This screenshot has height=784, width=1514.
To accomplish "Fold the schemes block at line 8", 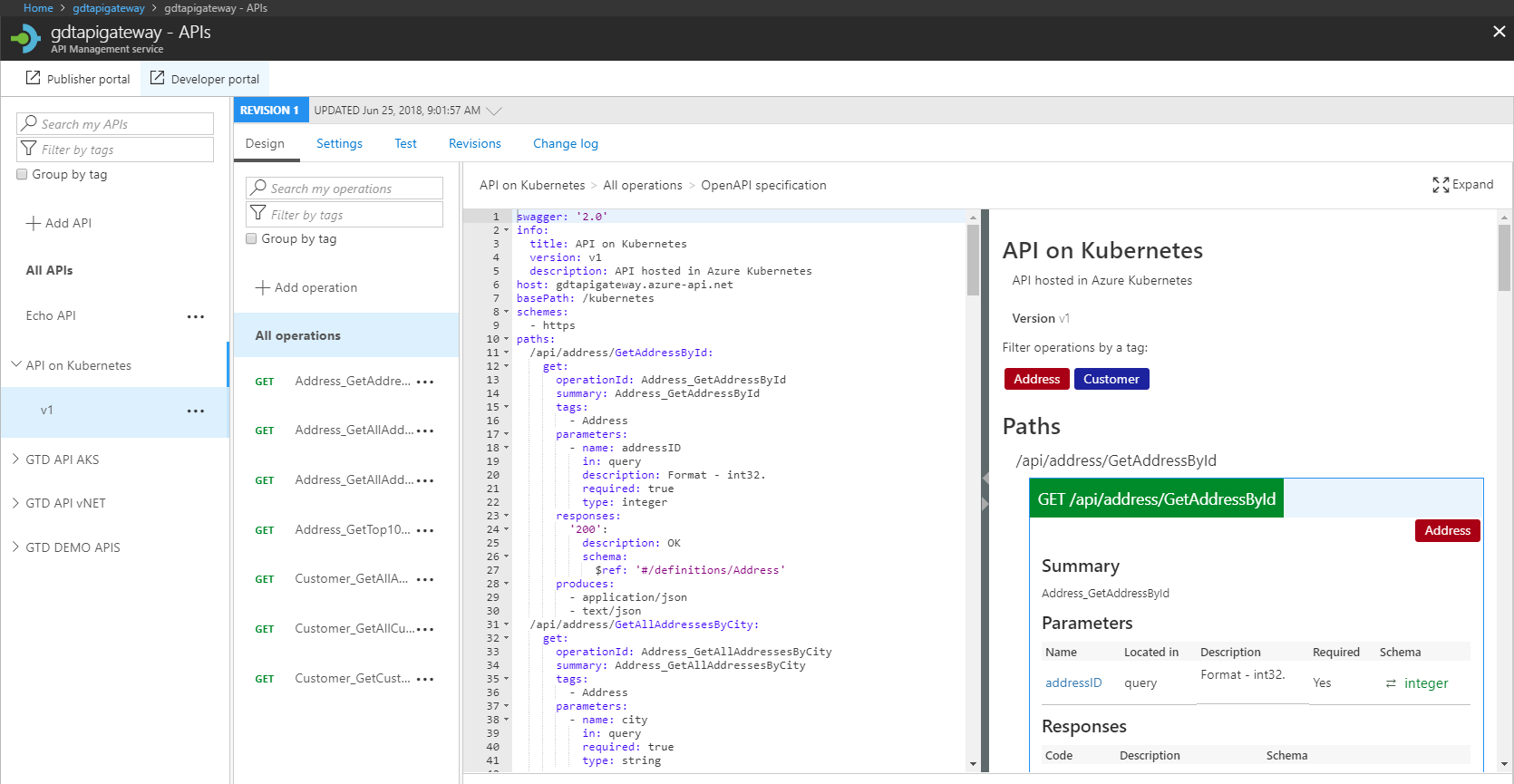I will click(506, 312).
